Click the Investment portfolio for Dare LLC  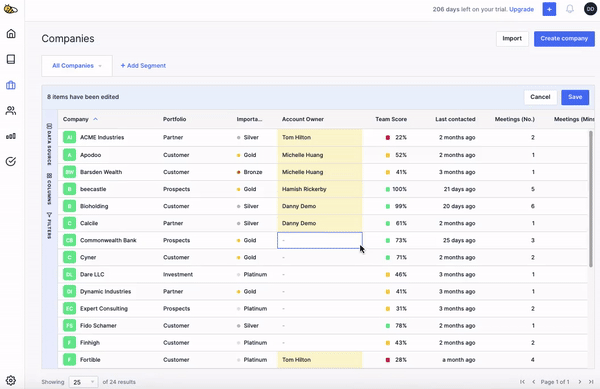point(178,274)
